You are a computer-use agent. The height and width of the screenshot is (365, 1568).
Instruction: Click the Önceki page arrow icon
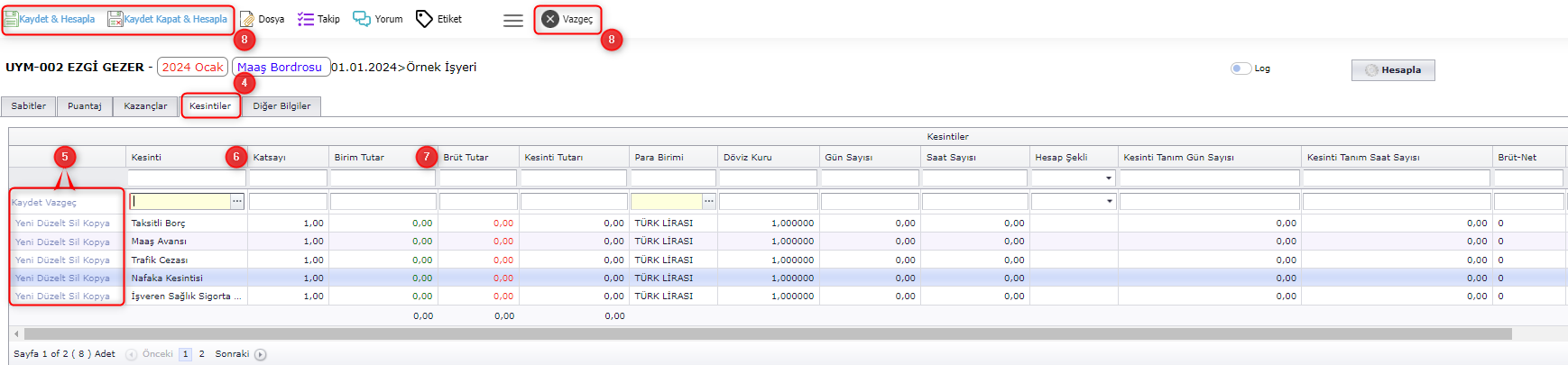[x=132, y=354]
